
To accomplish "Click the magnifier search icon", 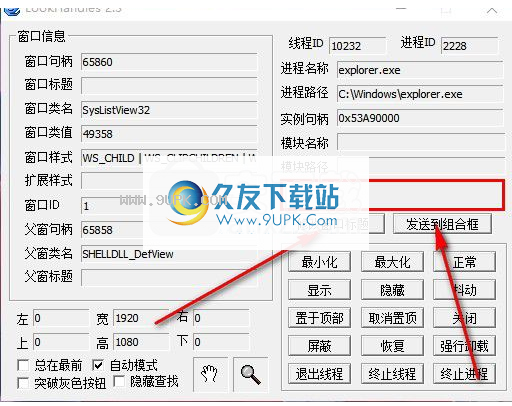I will coord(251,374).
